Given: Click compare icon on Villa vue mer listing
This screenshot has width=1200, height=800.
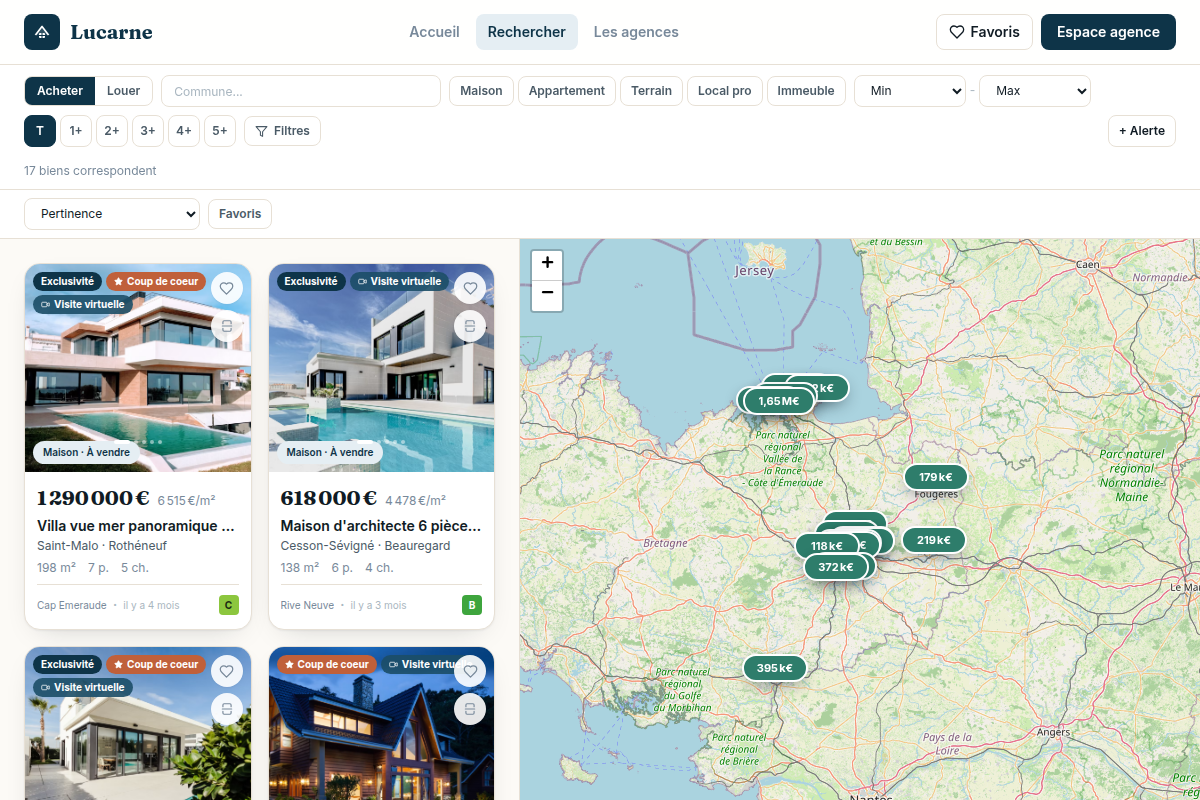Looking at the screenshot, I should [x=227, y=326].
